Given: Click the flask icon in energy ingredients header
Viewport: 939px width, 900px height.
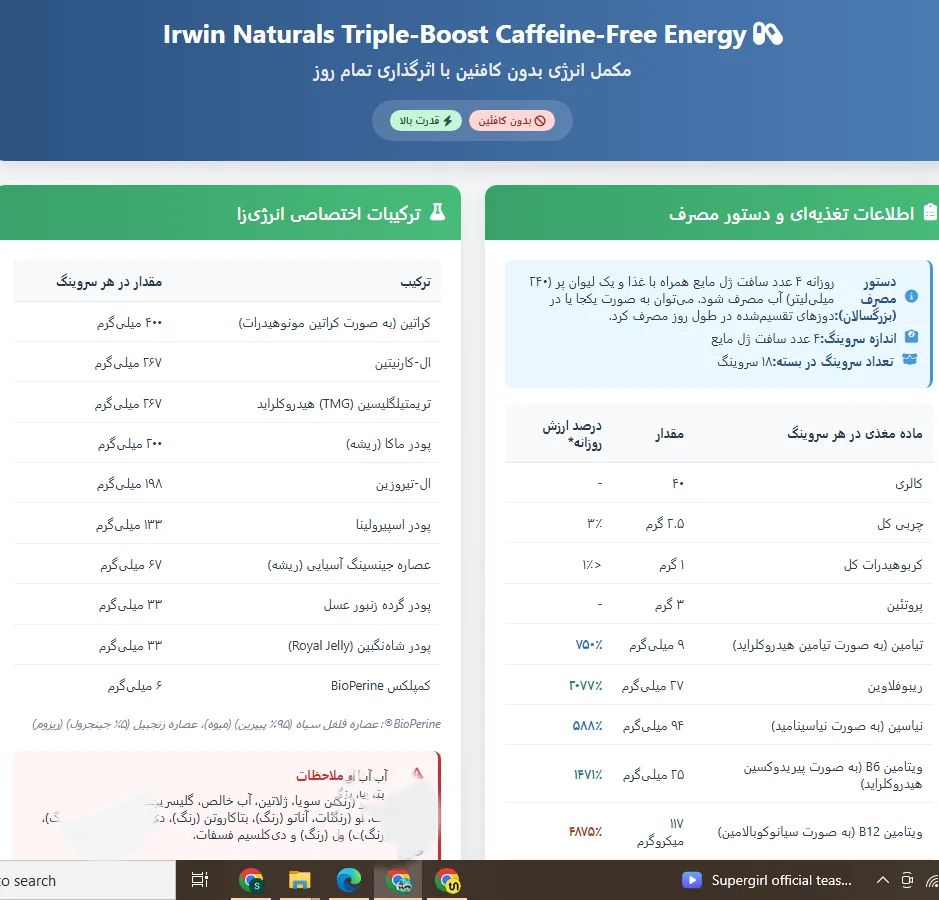Looking at the screenshot, I should [x=437, y=213].
